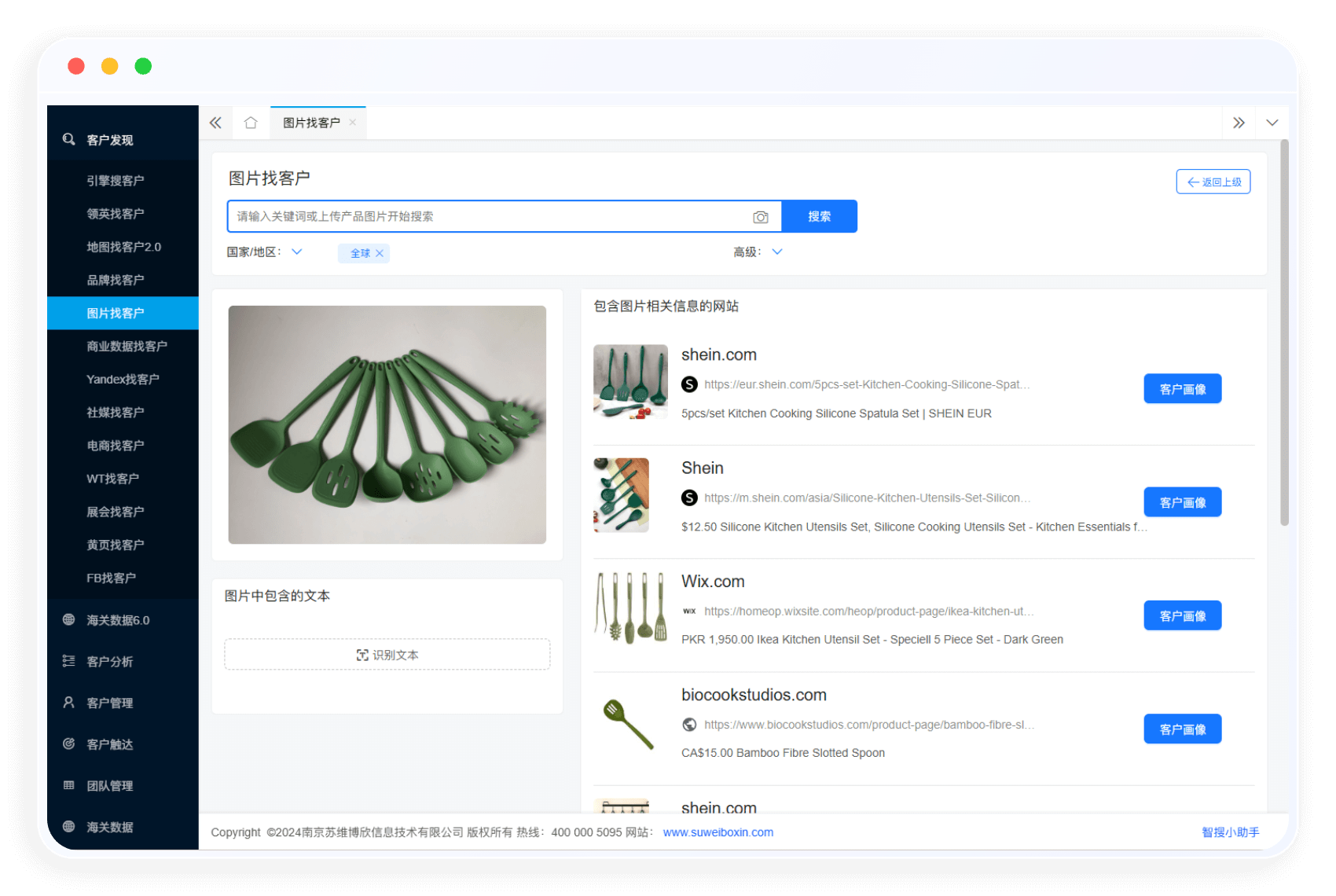Remove the 全球 region filter tag
The image size is (1336, 896).
pos(380,253)
